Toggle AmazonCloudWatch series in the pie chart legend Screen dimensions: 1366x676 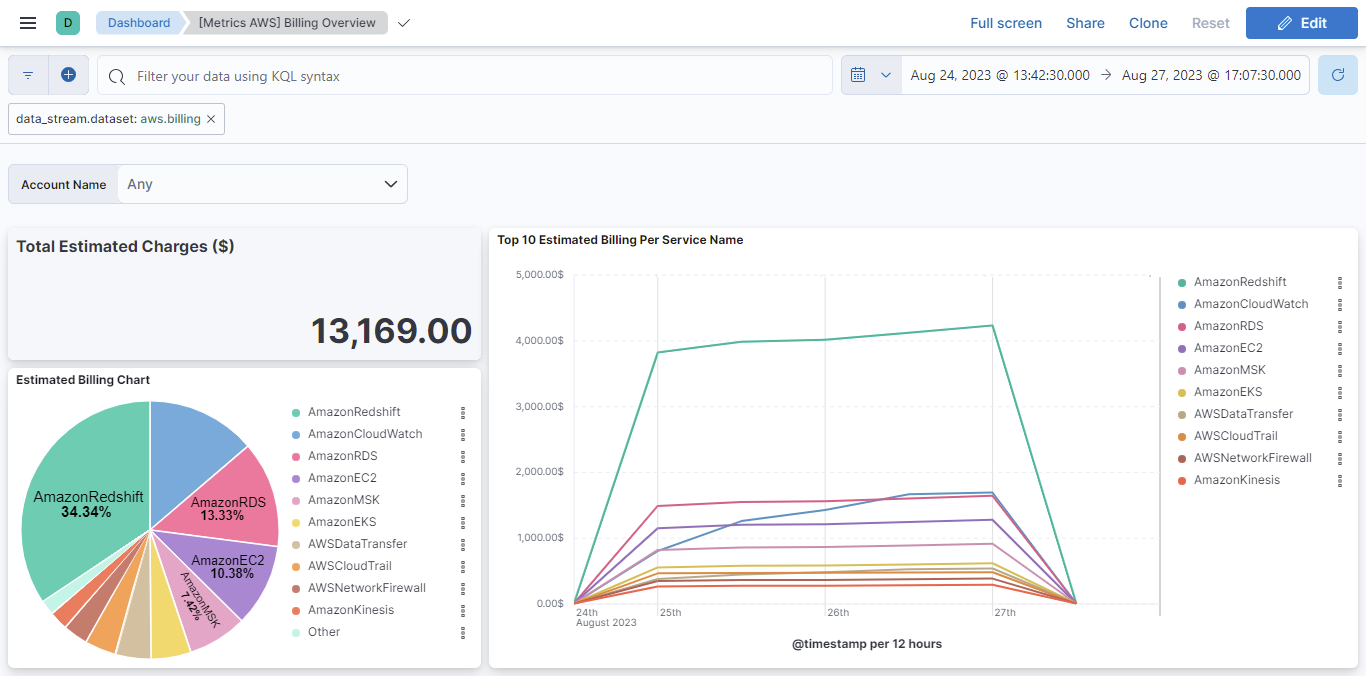(x=365, y=433)
